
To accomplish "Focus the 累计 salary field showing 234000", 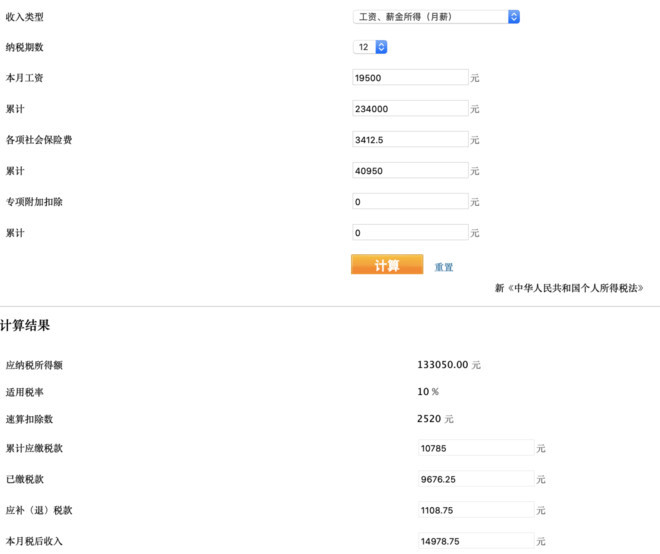I will (410, 108).
